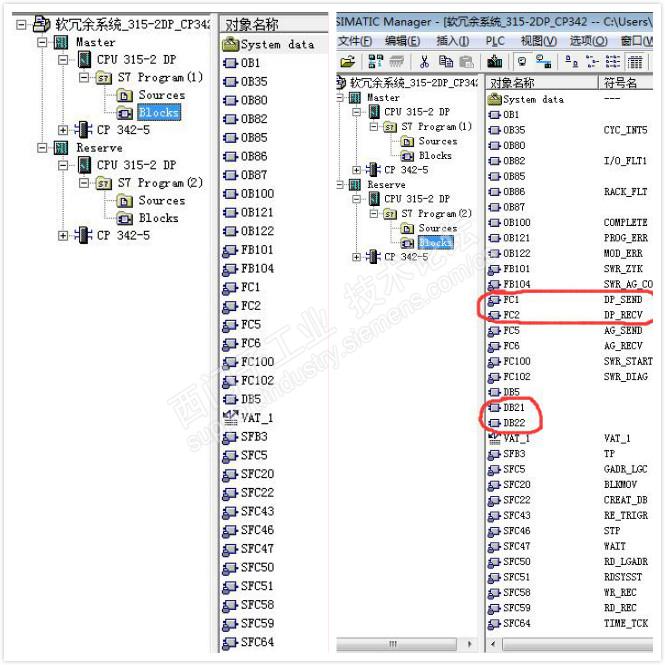Image resolution: width=665 pixels, height=665 pixels.
Task: Click the FB101 icon in the SWR_ZYK row
Action: pos(494,269)
